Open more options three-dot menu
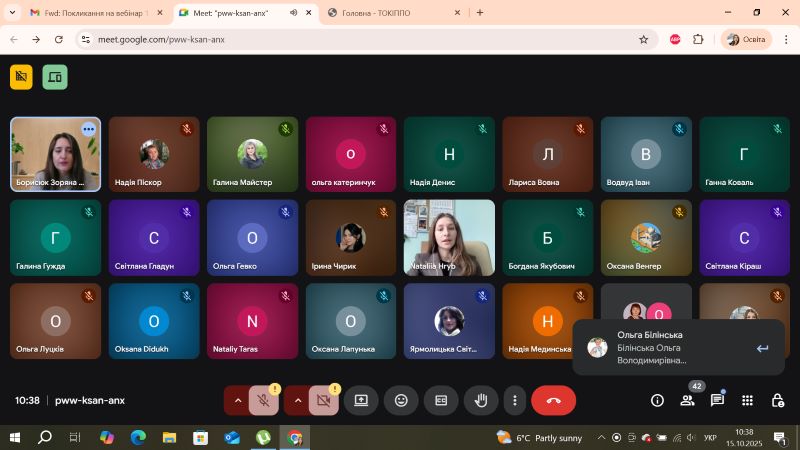 pyautogui.click(x=514, y=400)
